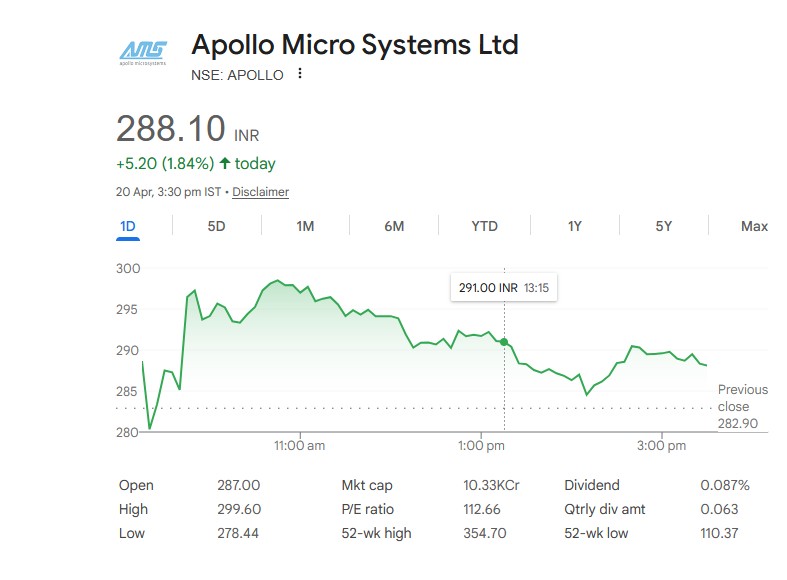
Task: Click the Mkt cap value 10.33KCr
Action: 491,485
